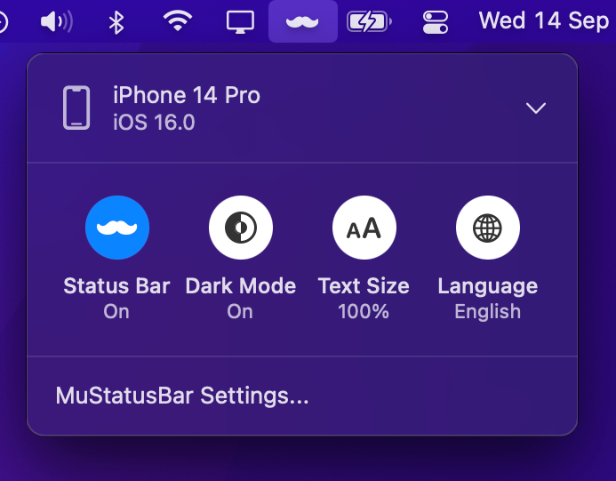The image size is (616, 481).
Task: Open the Wi-Fi menu bar icon
Action: [x=178, y=21]
